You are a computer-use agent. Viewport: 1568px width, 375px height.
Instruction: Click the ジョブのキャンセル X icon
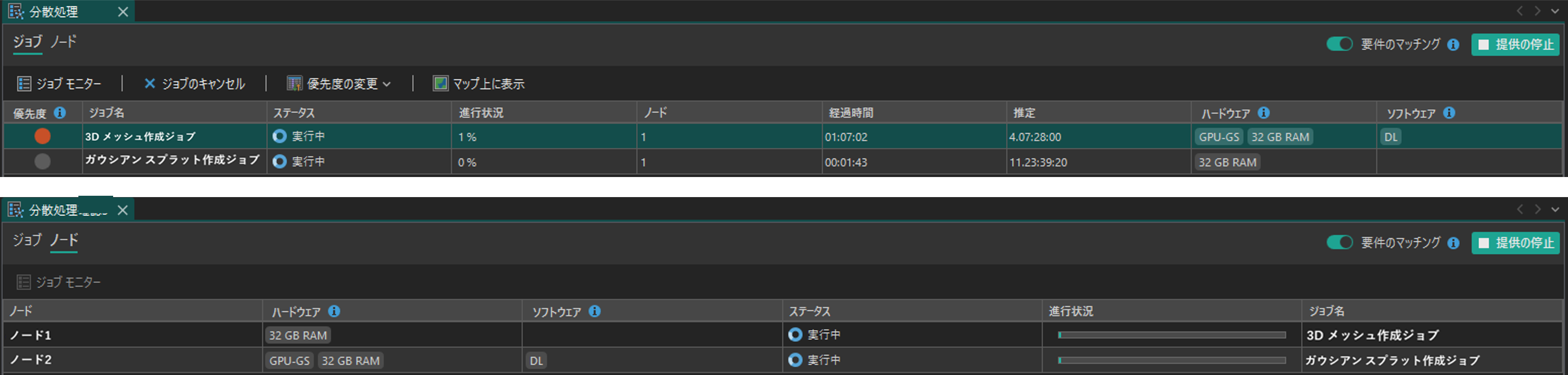tap(149, 83)
